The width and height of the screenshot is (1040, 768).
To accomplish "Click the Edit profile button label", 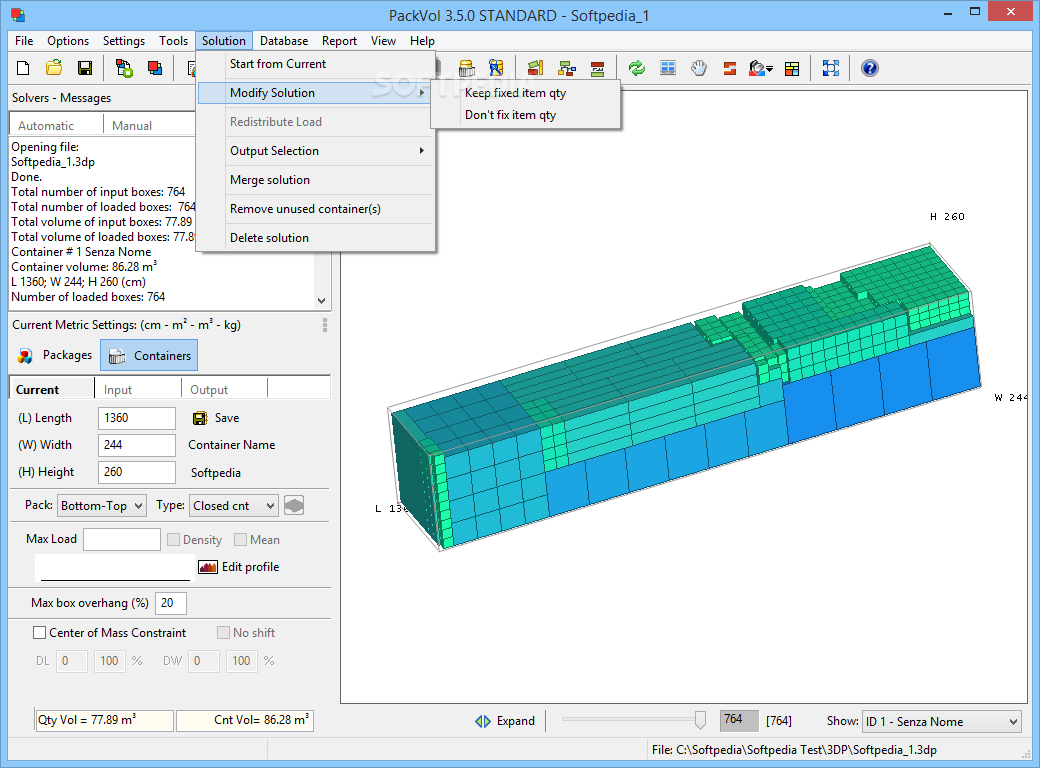I will [x=251, y=567].
